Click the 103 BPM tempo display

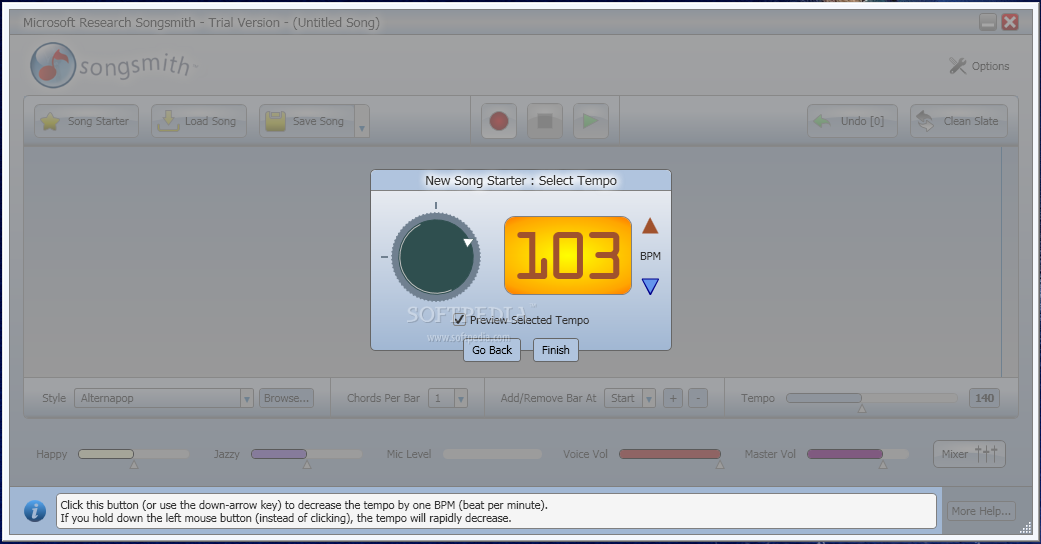tap(568, 255)
